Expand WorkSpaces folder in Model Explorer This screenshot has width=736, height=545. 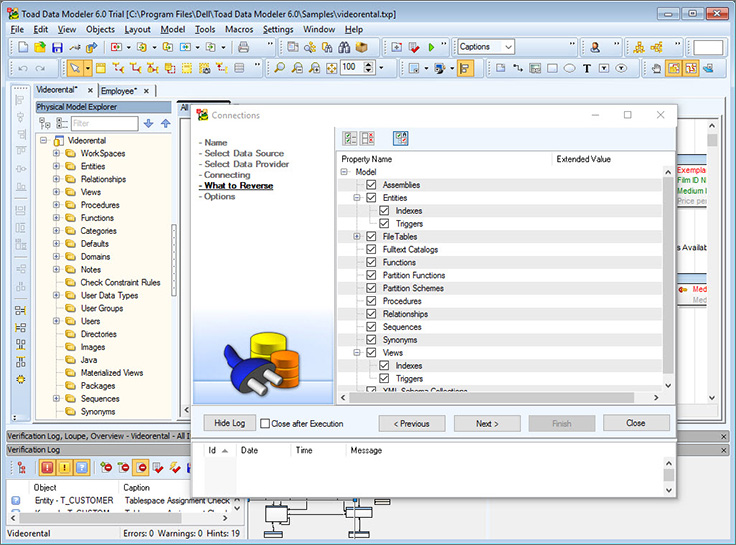(56, 153)
